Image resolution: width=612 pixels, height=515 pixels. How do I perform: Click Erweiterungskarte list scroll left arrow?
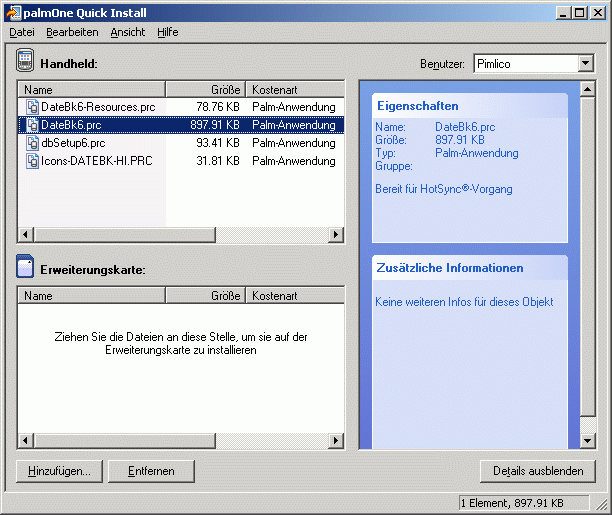point(26,441)
